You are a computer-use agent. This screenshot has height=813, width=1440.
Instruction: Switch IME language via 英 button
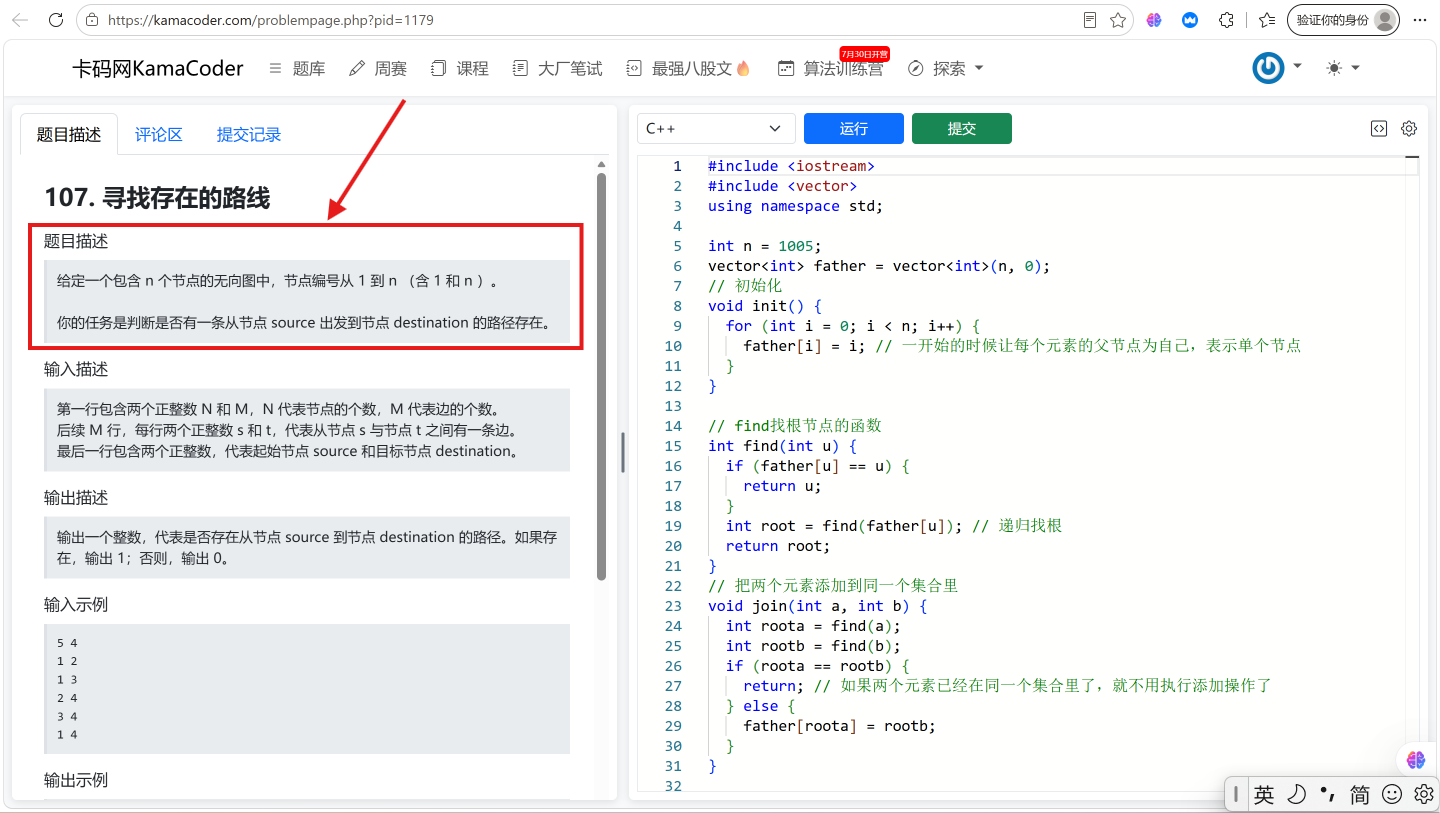(1264, 795)
